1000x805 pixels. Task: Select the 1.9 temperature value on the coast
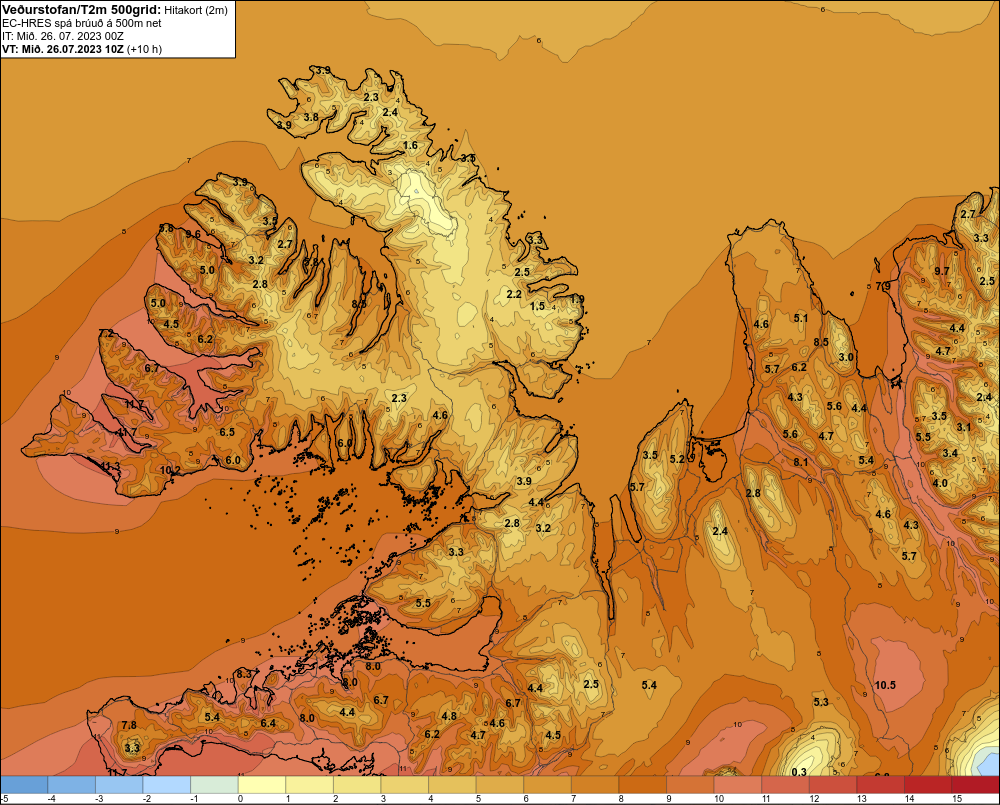(x=577, y=299)
